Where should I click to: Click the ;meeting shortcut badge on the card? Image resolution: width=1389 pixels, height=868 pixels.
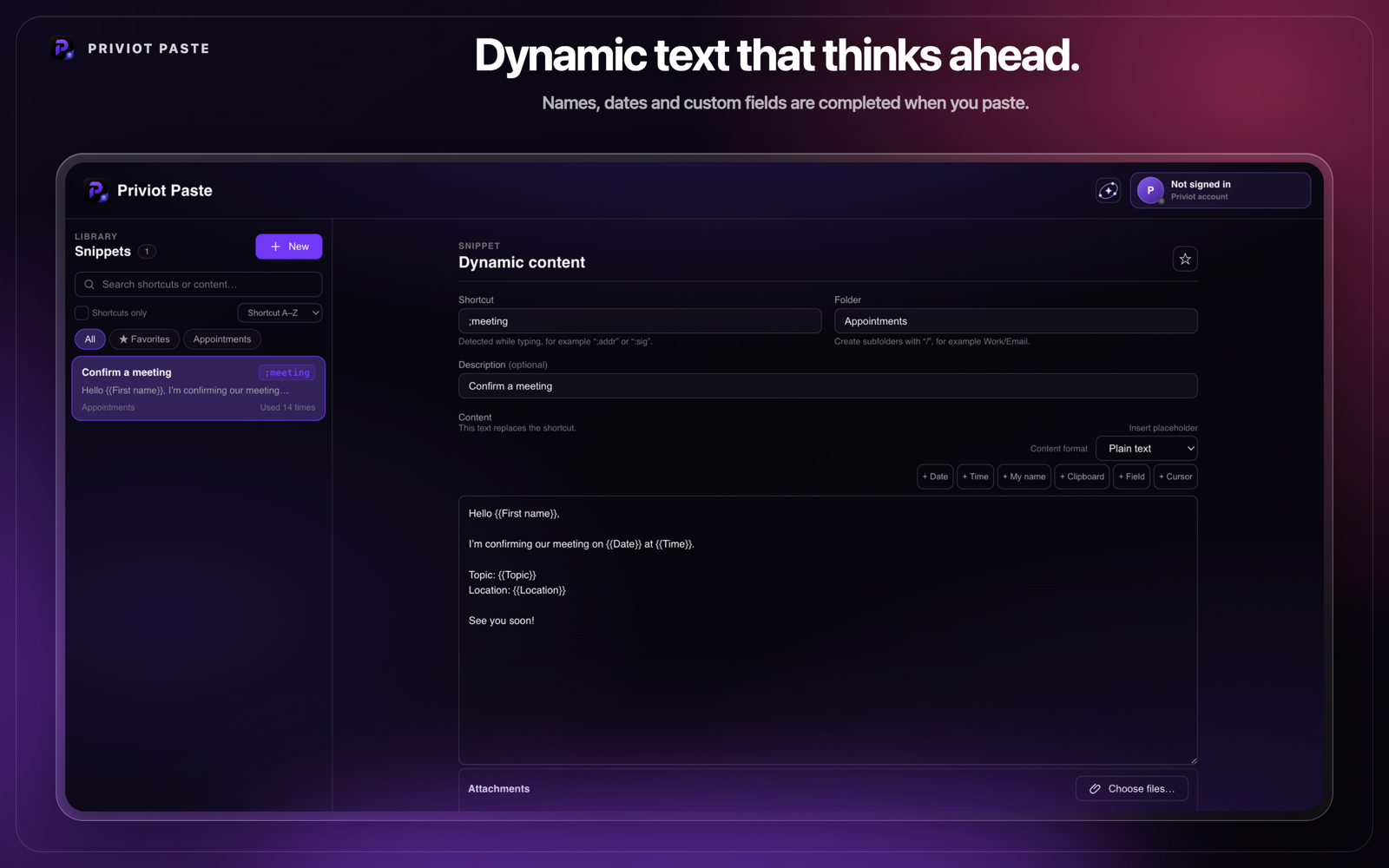(x=287, y=372)
